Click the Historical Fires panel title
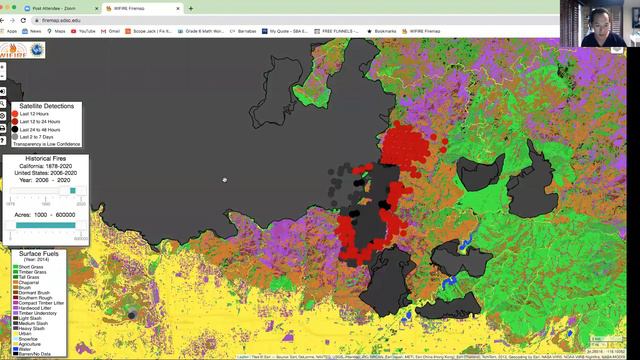The width and height of the screenshot is (640, 360). pyautogui.click(x=45, y=158)
